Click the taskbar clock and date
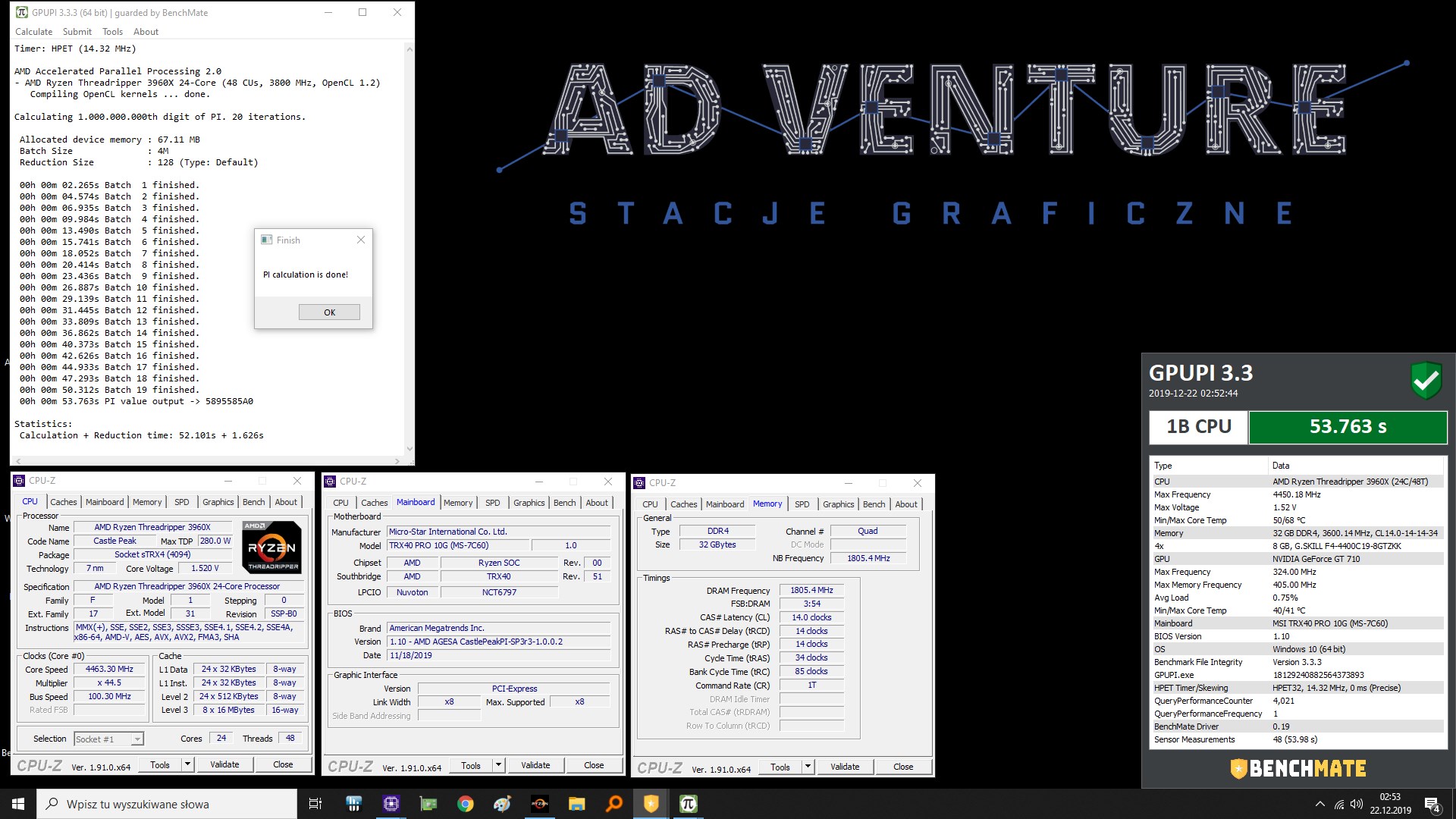 (1391, 804)
